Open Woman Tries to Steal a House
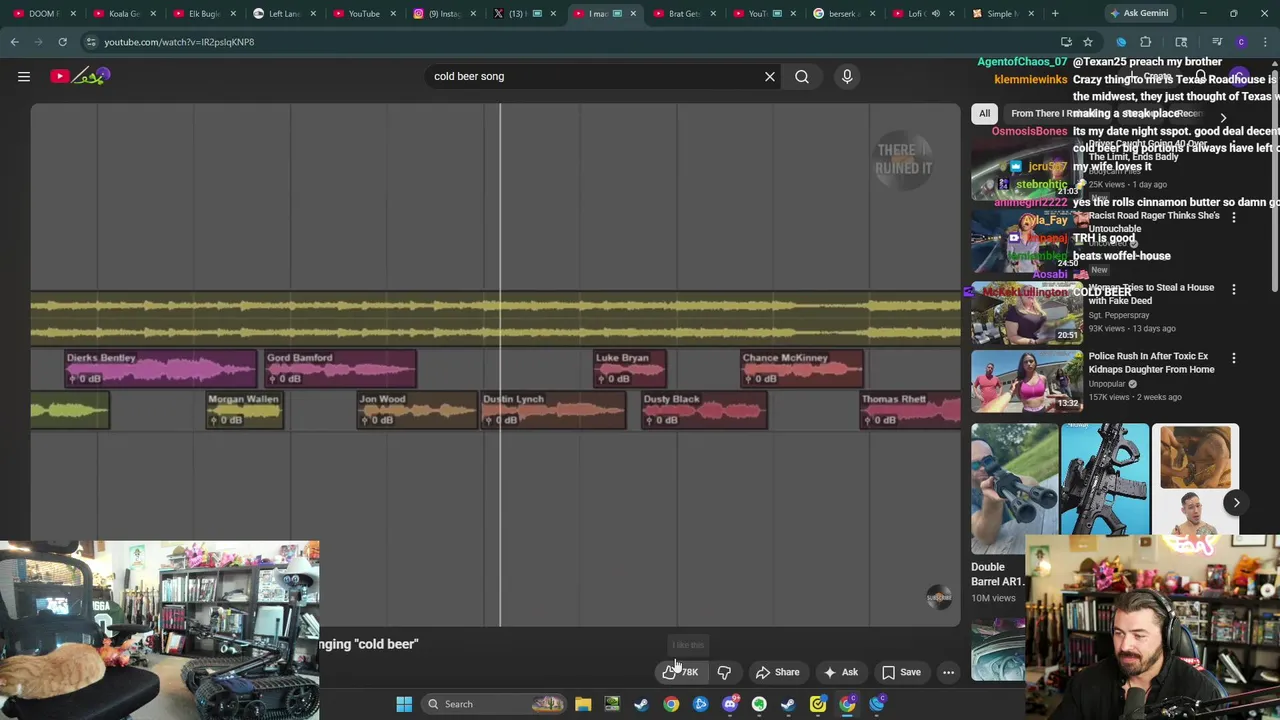 point(1151,294)
